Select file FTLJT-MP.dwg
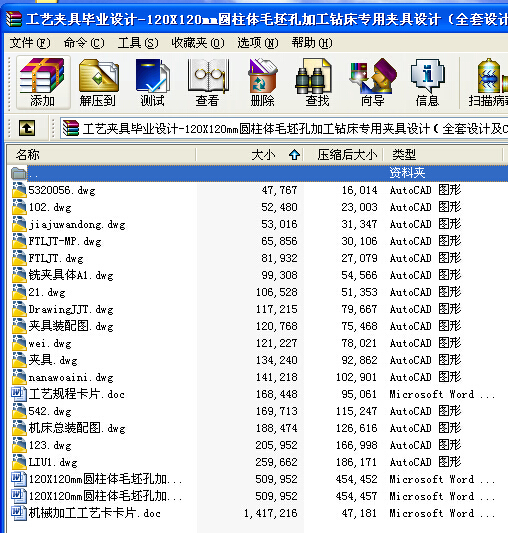Viewport: 508px width, 533px height. click(x=65, y=241)
